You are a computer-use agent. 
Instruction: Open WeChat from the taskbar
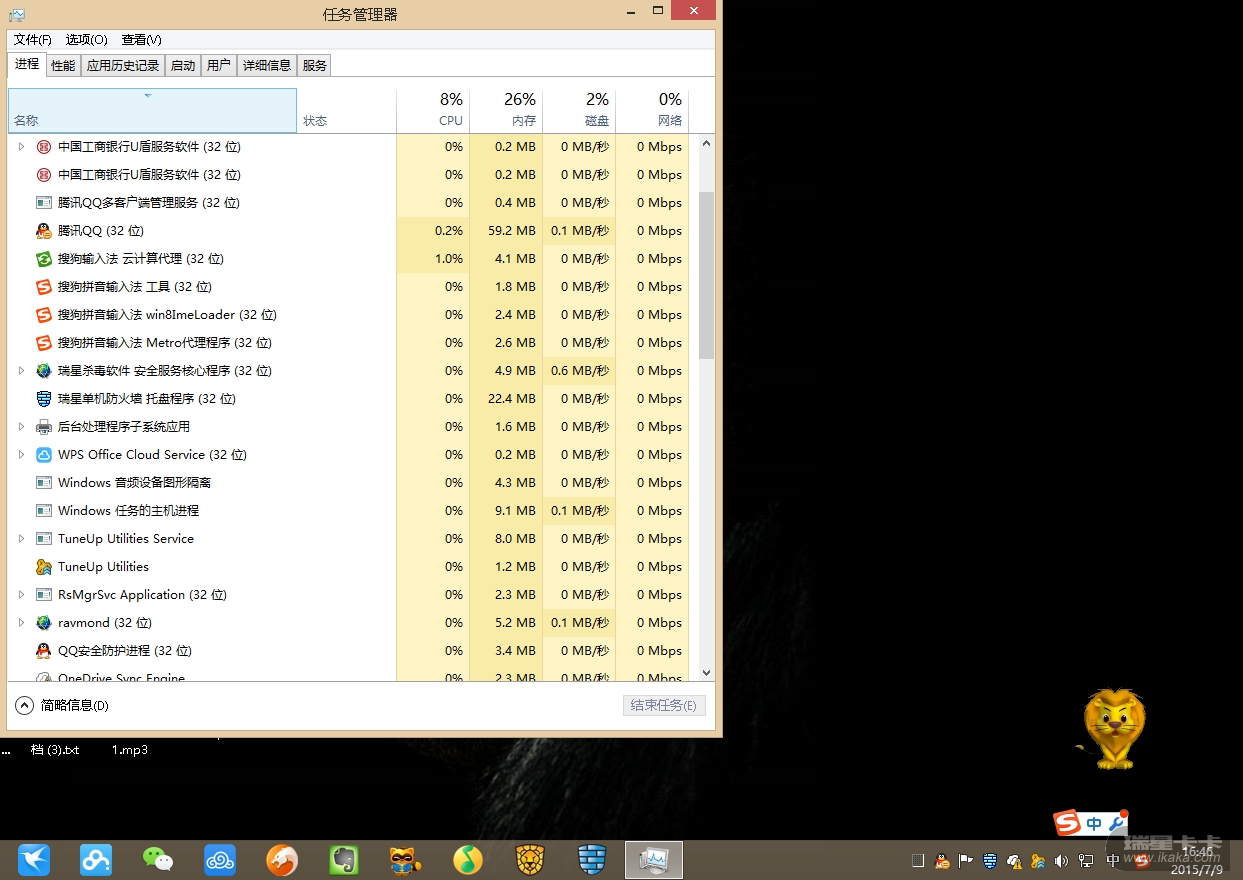[x=157, y=859]
